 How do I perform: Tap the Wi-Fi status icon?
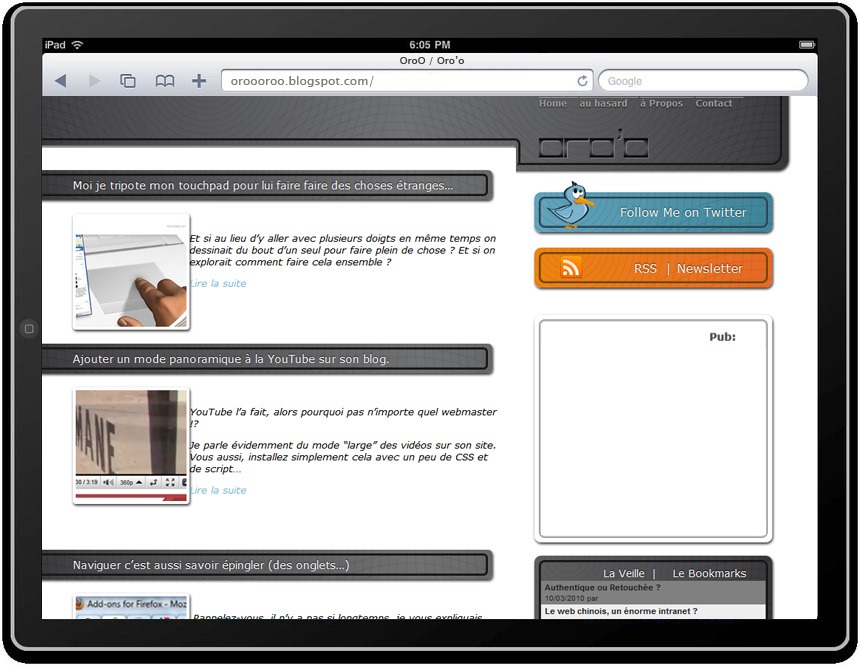pyautogui.click(x=77, y=45)
